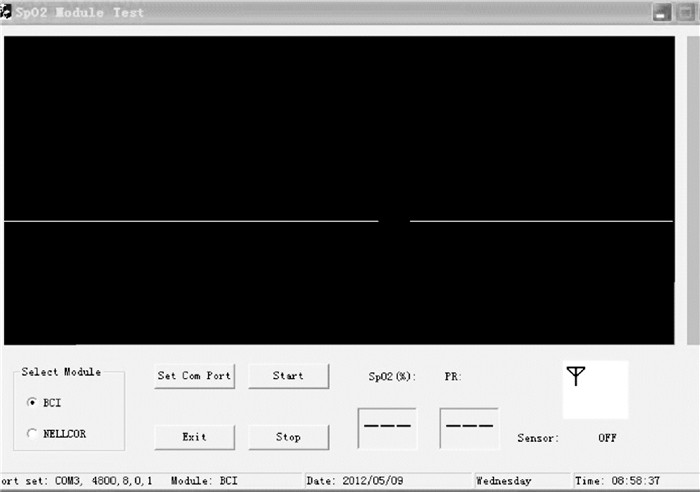Click the SpO2 (%) readout box
This screenshot has height=492, width=700.
pos(387,427)
